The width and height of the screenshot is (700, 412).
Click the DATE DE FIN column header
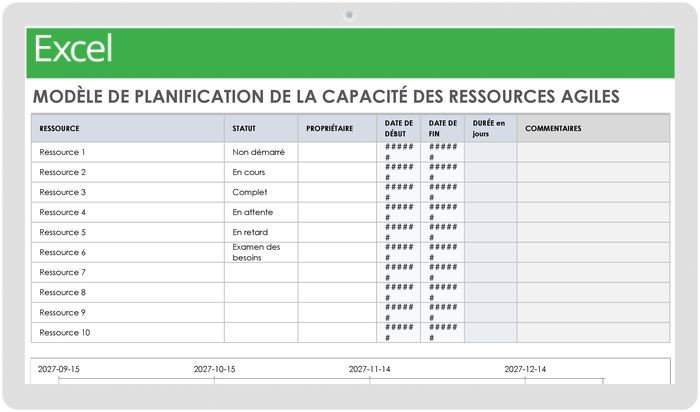tap(442, 129)
